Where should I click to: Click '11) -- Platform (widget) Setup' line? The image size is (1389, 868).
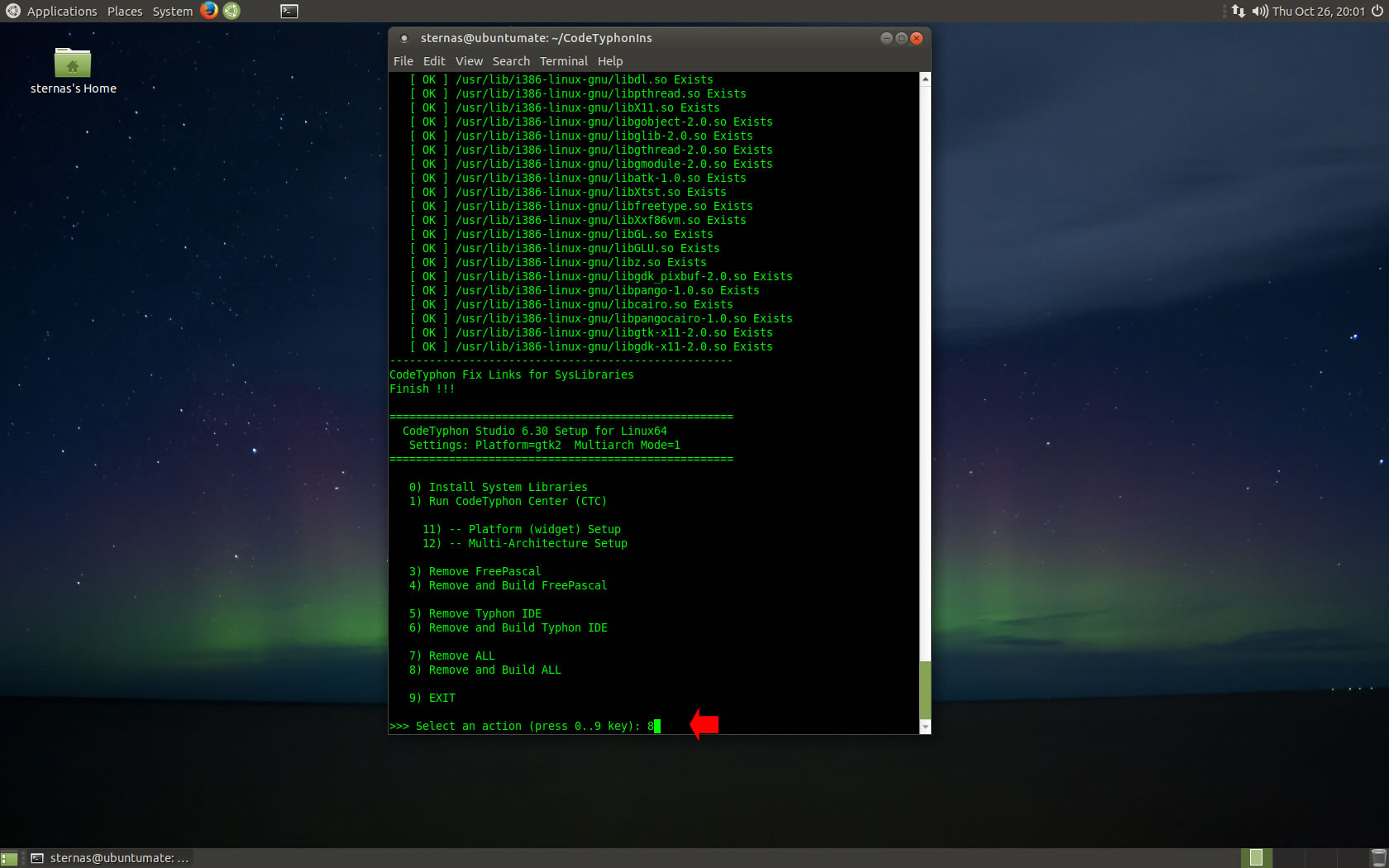click(522, 529)
